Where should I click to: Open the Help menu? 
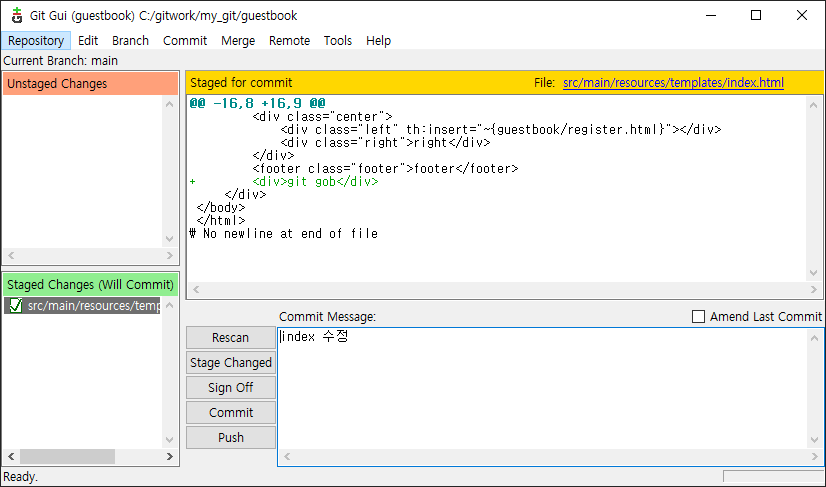[378, 41]
